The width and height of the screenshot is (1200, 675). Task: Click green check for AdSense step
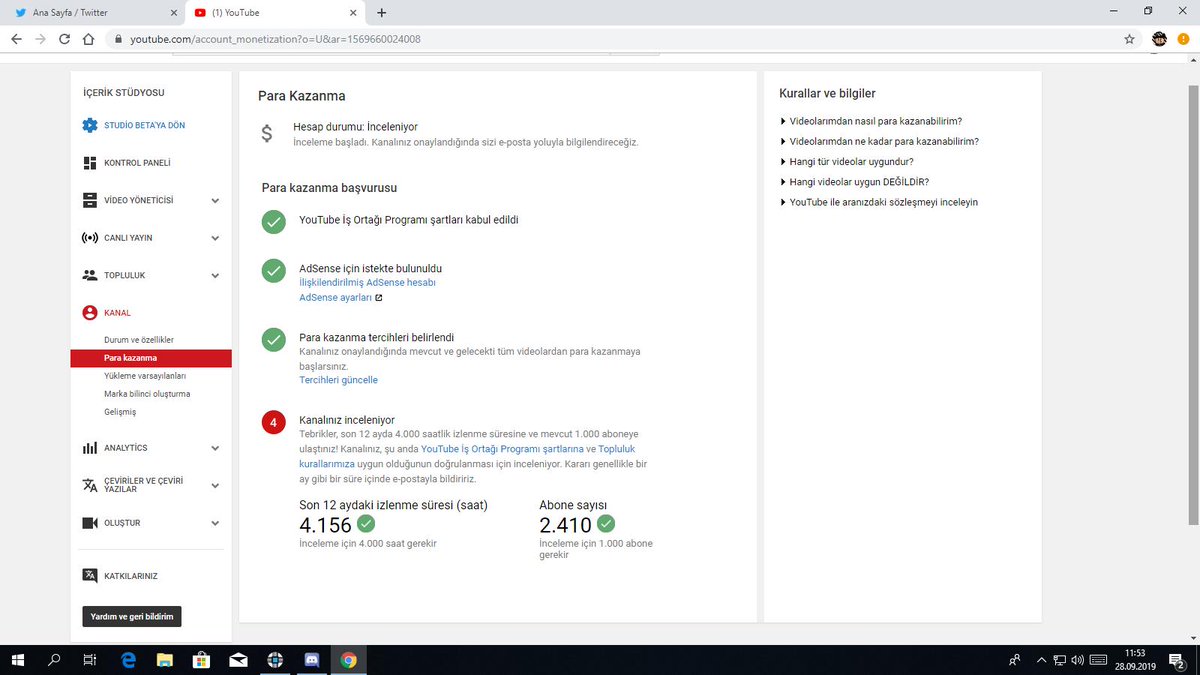[274, 270]
